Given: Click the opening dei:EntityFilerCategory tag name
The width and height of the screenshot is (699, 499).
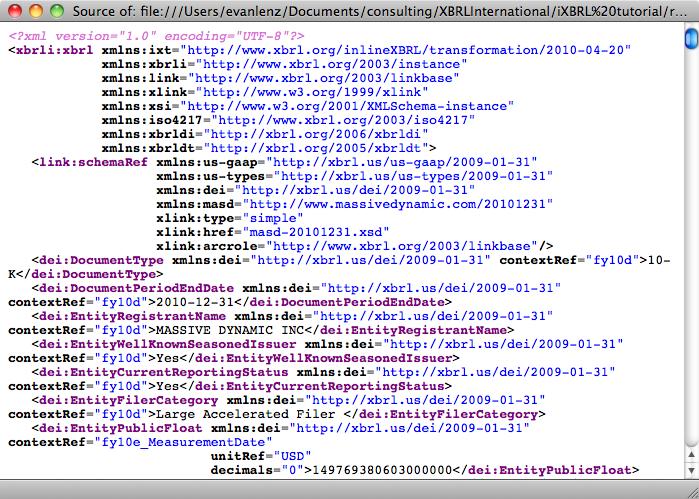Looking at the screenshot, I should tap(128, 400).
